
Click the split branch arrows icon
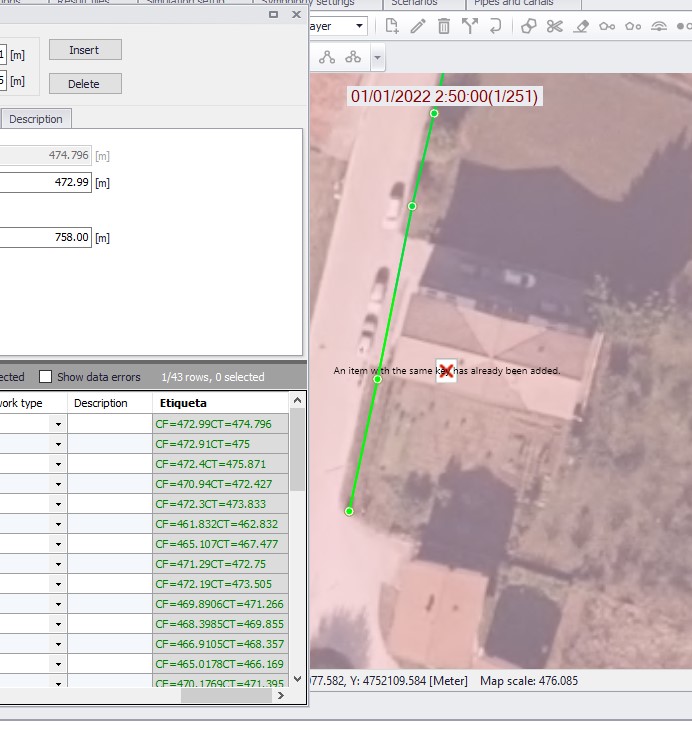(x=469, y=27)
